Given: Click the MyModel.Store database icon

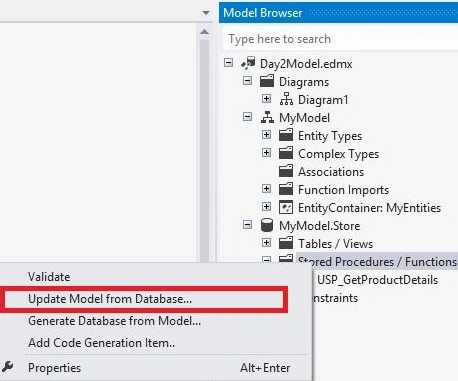Looking at the screenshot, I should [x=267, y=225].
